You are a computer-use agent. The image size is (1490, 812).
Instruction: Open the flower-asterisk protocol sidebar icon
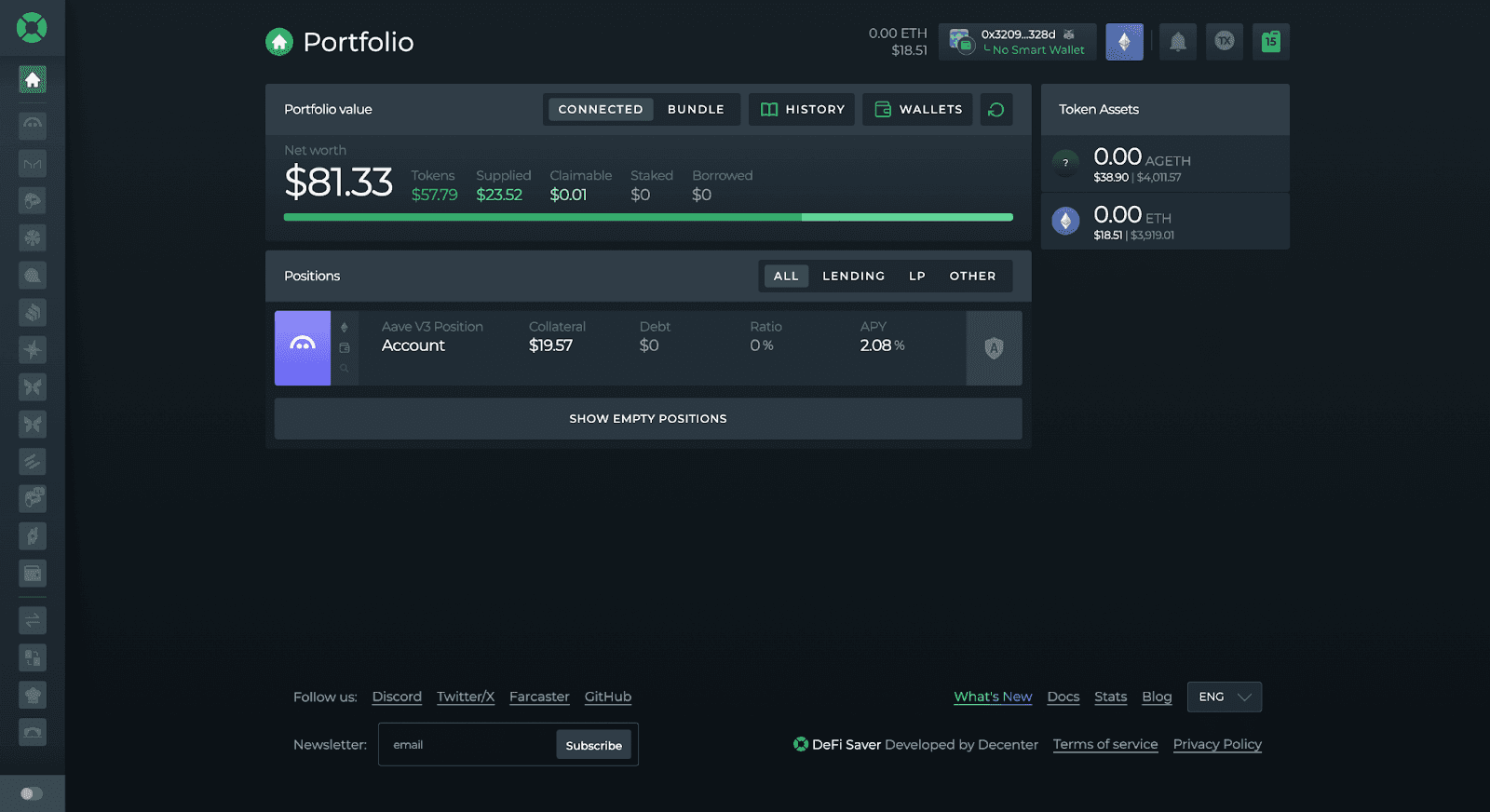(x=33, y=237)
